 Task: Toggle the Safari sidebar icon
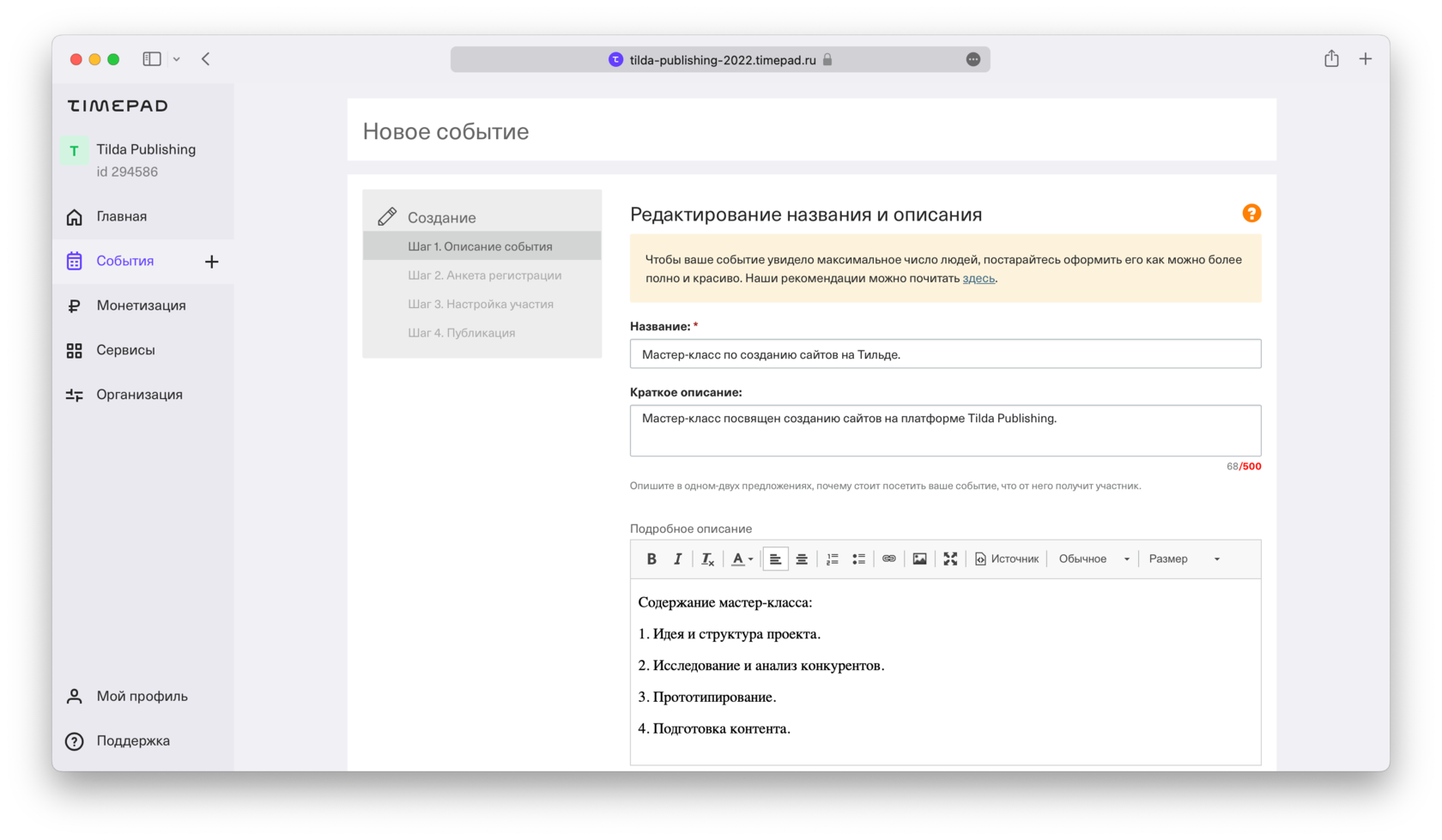tap(152, 59)
